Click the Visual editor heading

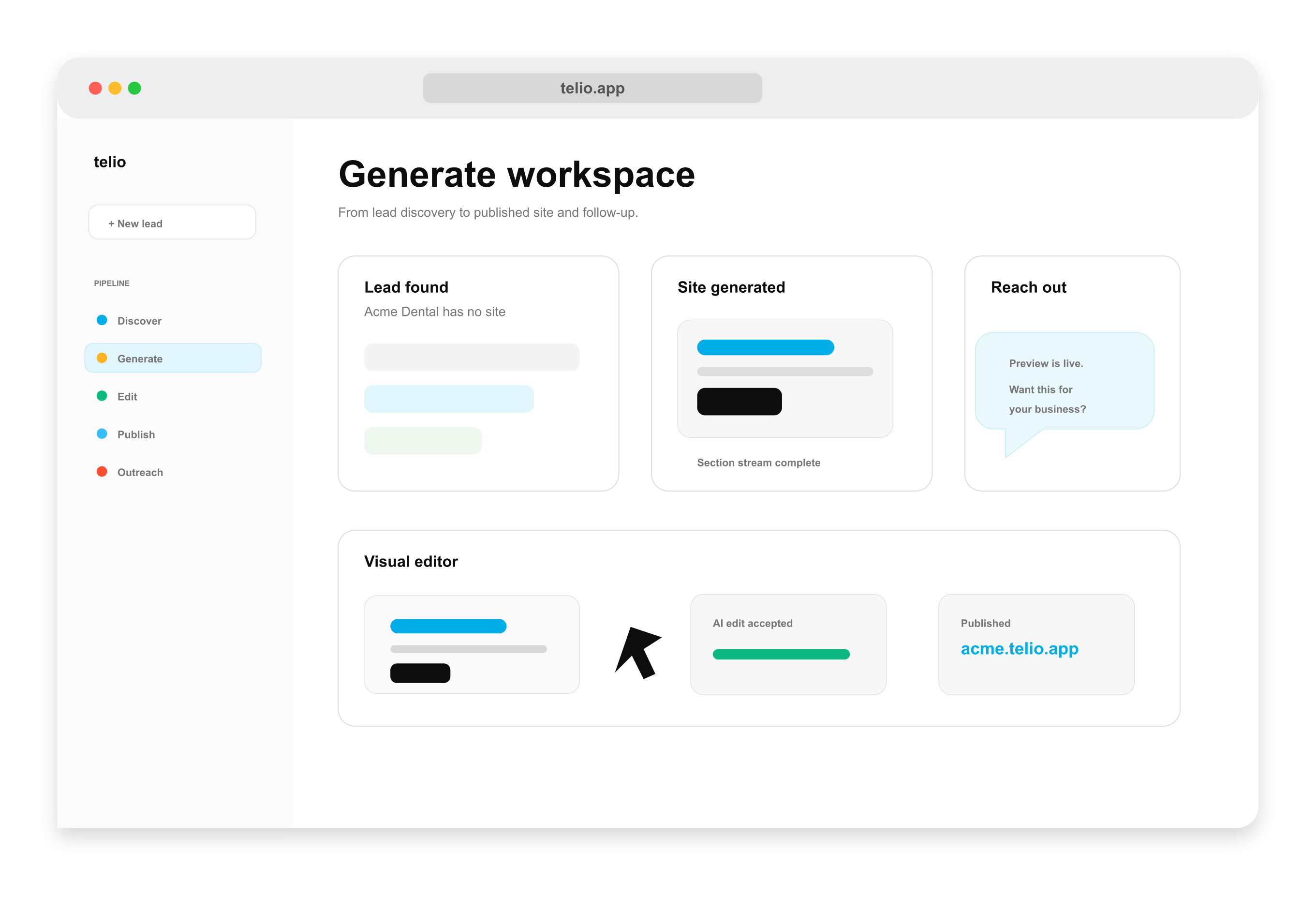411,561
